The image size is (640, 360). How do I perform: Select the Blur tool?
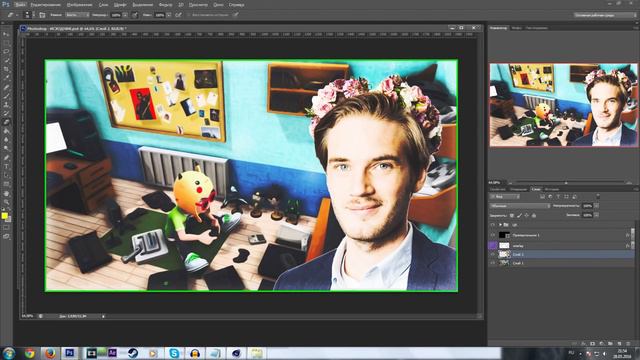point(6,140)
